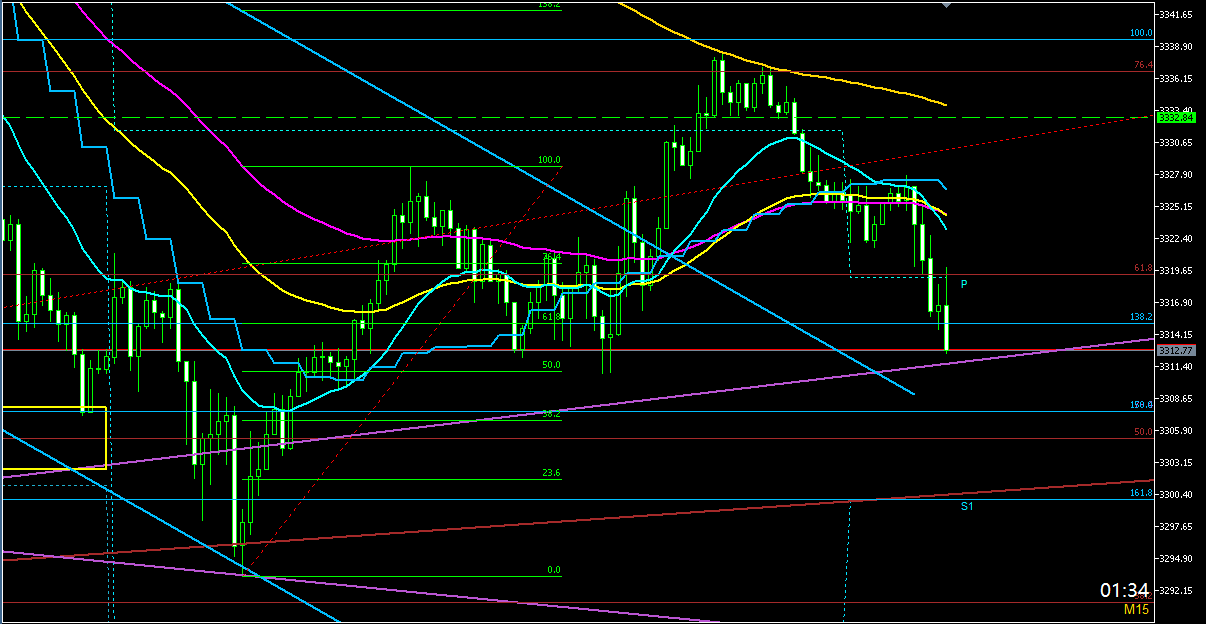This screenshot has width=1206, height=624.
Task: Click the chart shift triangle marker at top
Action: click(x=948, y=5)
